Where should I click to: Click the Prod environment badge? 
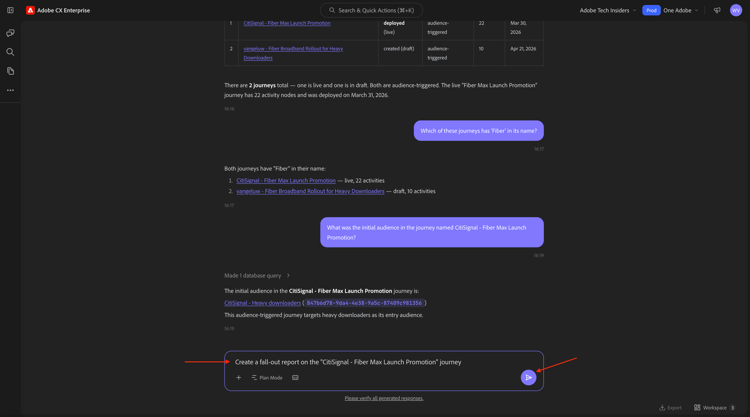(x=651, y=10)
